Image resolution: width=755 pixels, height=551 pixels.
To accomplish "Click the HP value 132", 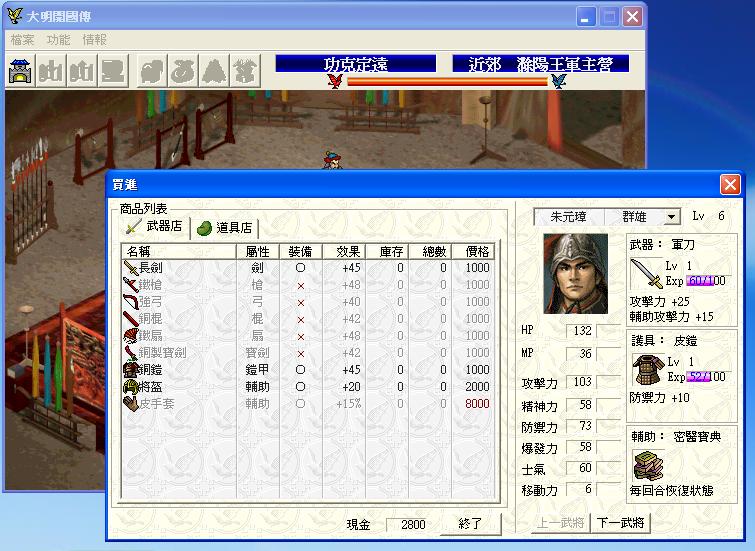I will pos(582,331).
